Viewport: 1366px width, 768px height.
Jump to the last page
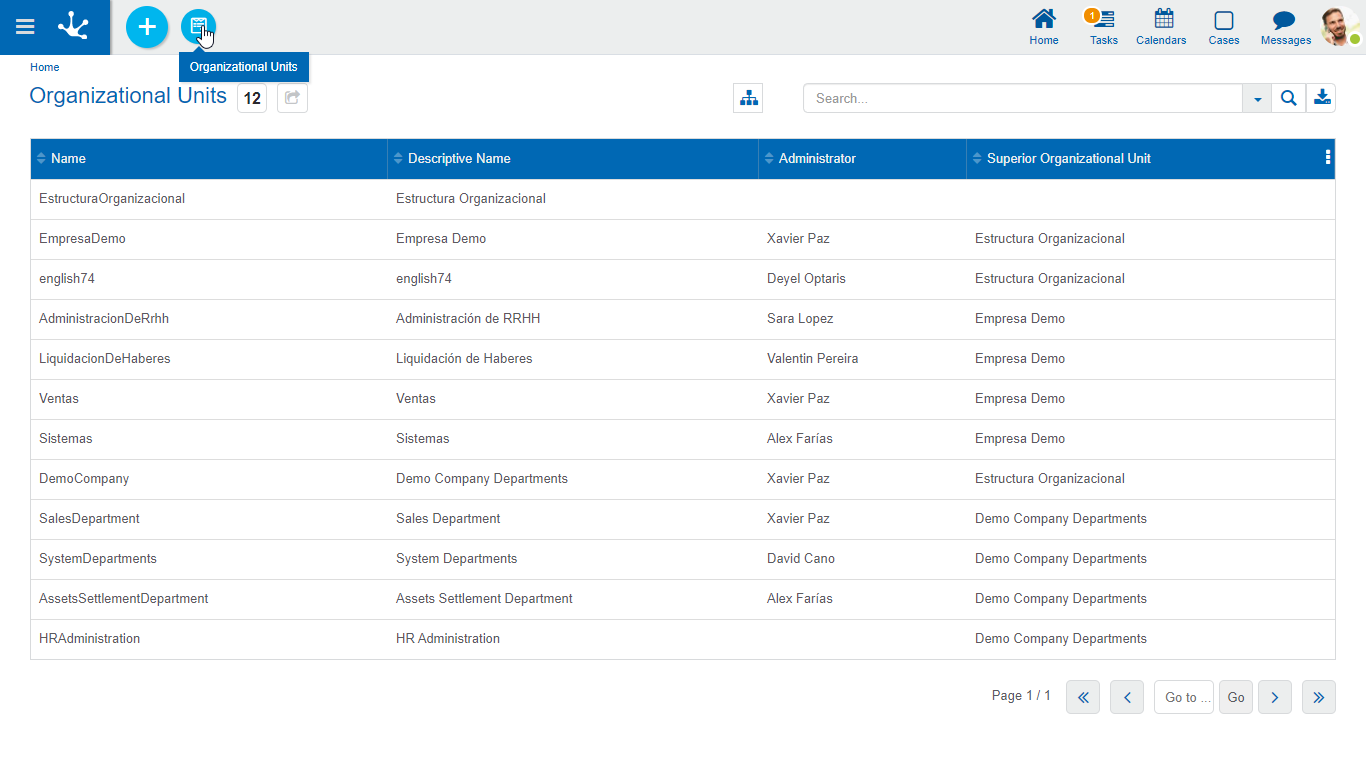(x=1319, y=697)
